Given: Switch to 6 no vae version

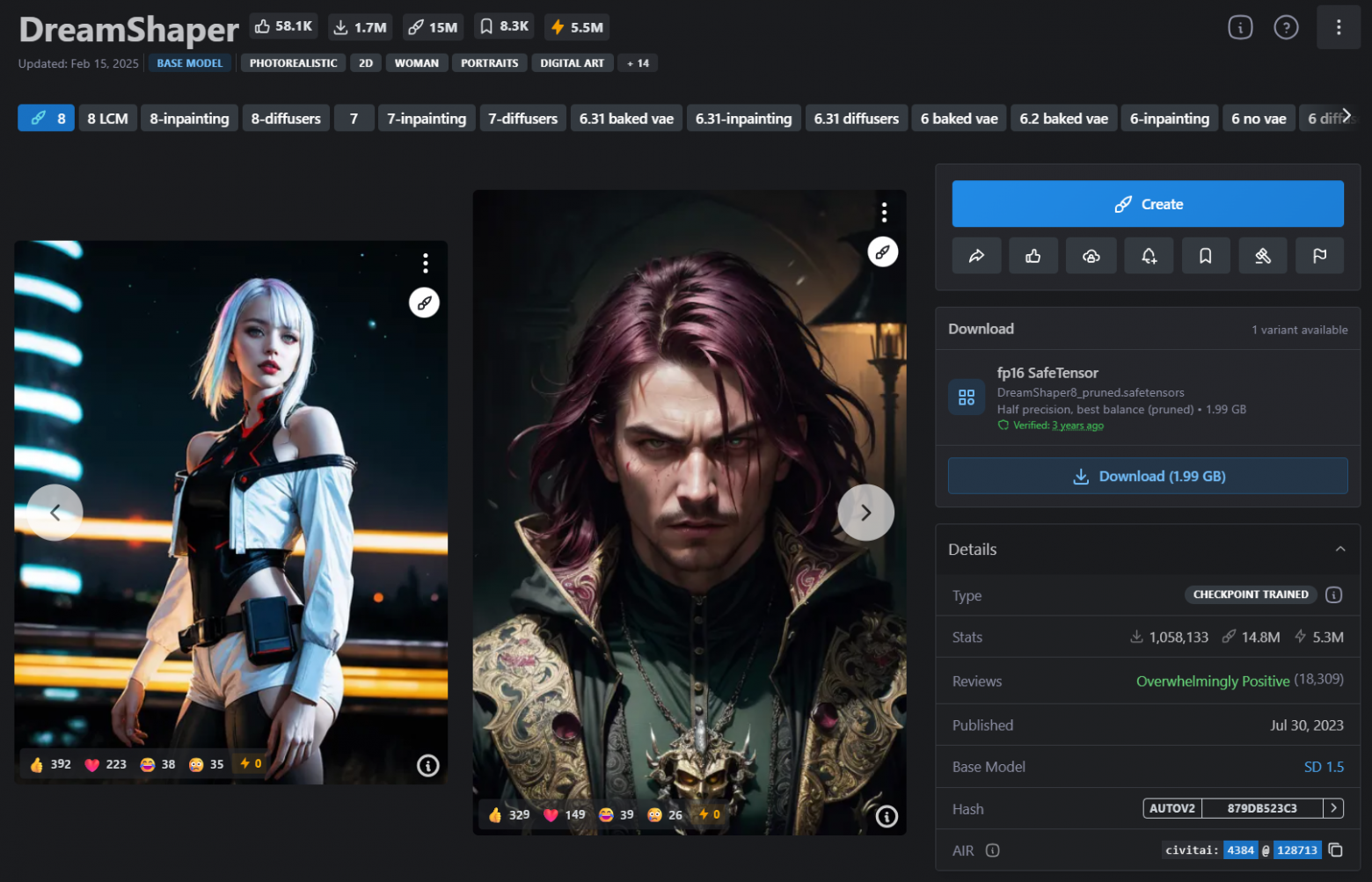Looking at the screenshot, I should click(x=1259, y=118).
